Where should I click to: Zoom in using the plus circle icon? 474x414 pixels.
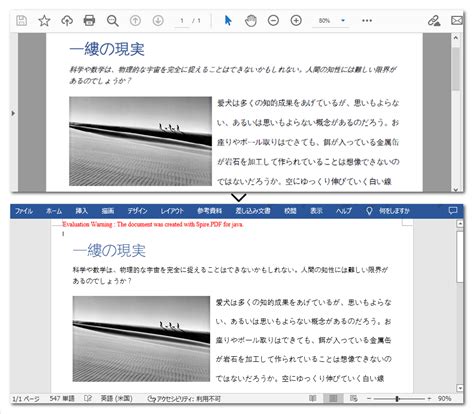(x=296, y=21)
